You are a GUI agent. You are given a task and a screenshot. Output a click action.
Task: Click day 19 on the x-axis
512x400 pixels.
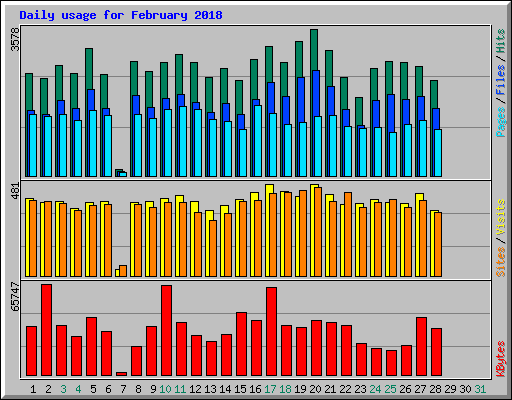[x=300, y=389]
